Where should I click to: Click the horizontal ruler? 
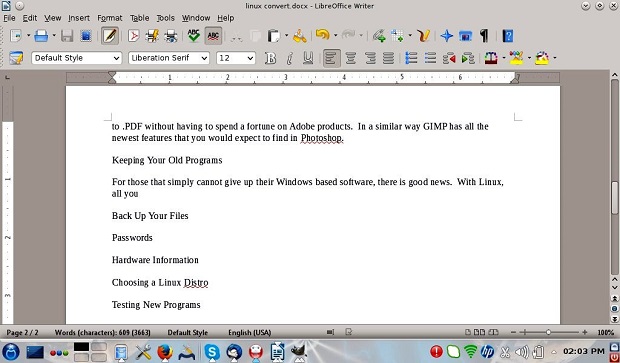(313, 78)
